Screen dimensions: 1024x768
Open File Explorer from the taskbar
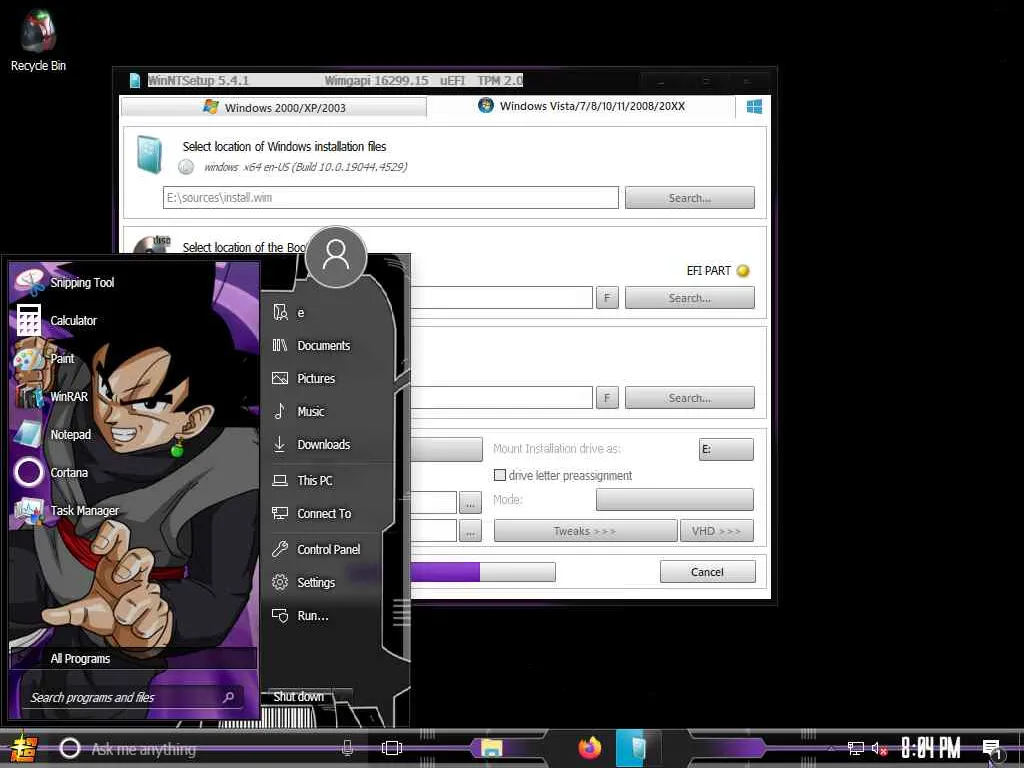(x=492, y=748)
